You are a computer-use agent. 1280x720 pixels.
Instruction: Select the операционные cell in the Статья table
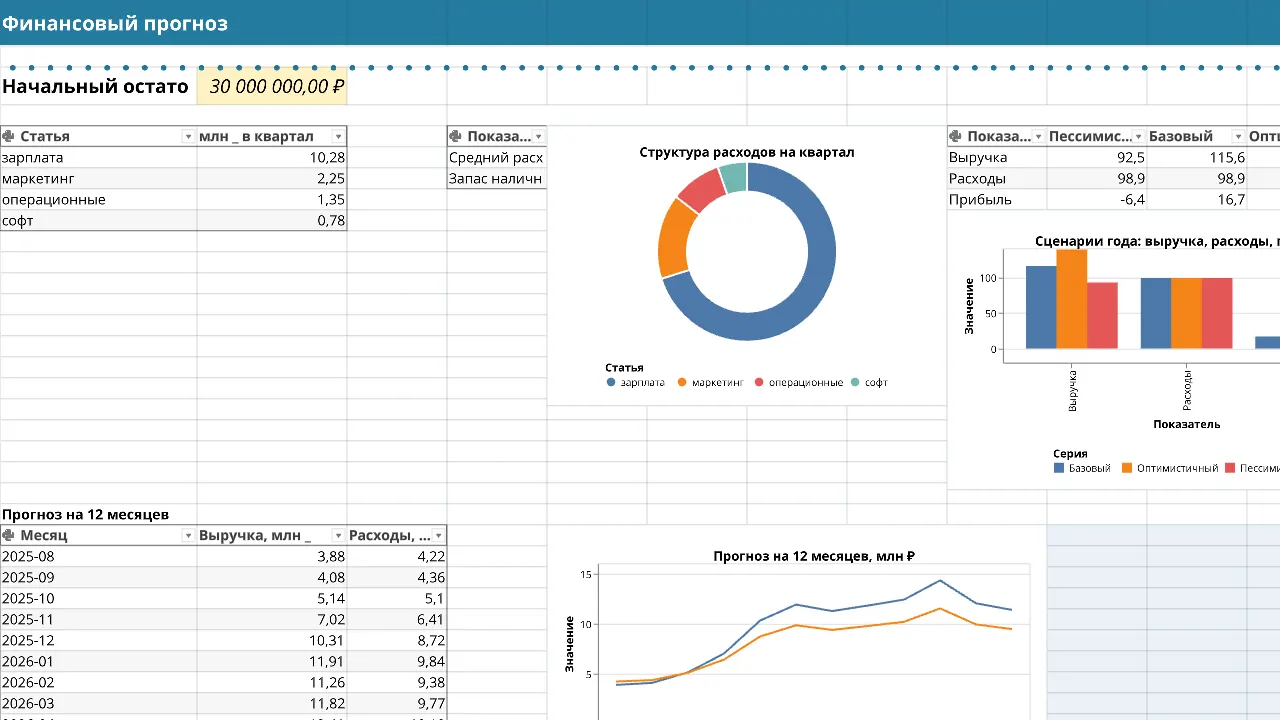click(x=98, y=200)
